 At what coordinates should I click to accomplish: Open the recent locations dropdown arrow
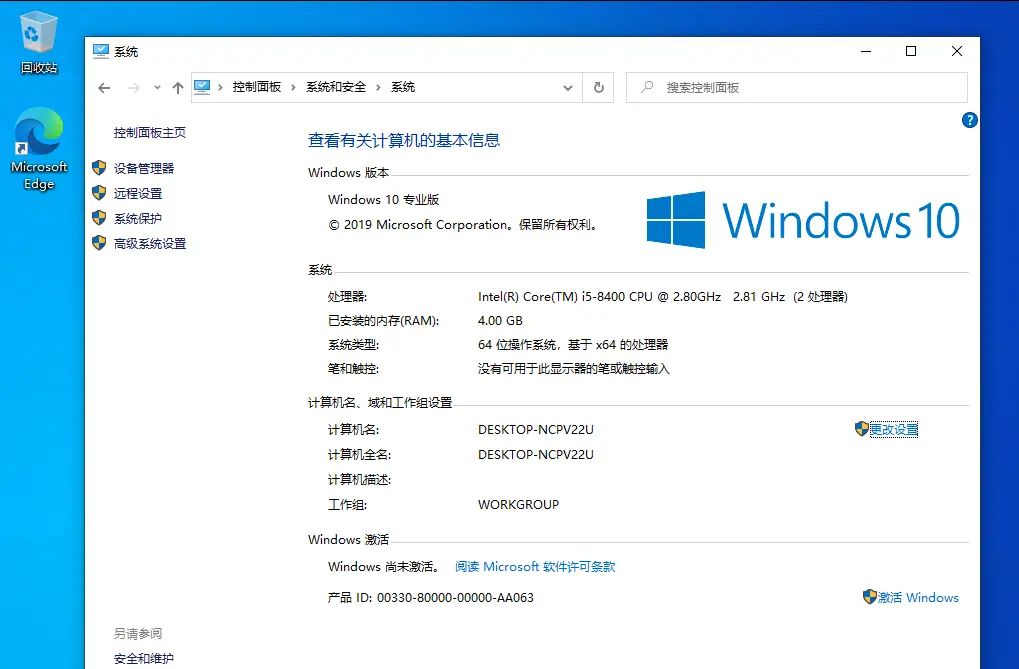157,88
